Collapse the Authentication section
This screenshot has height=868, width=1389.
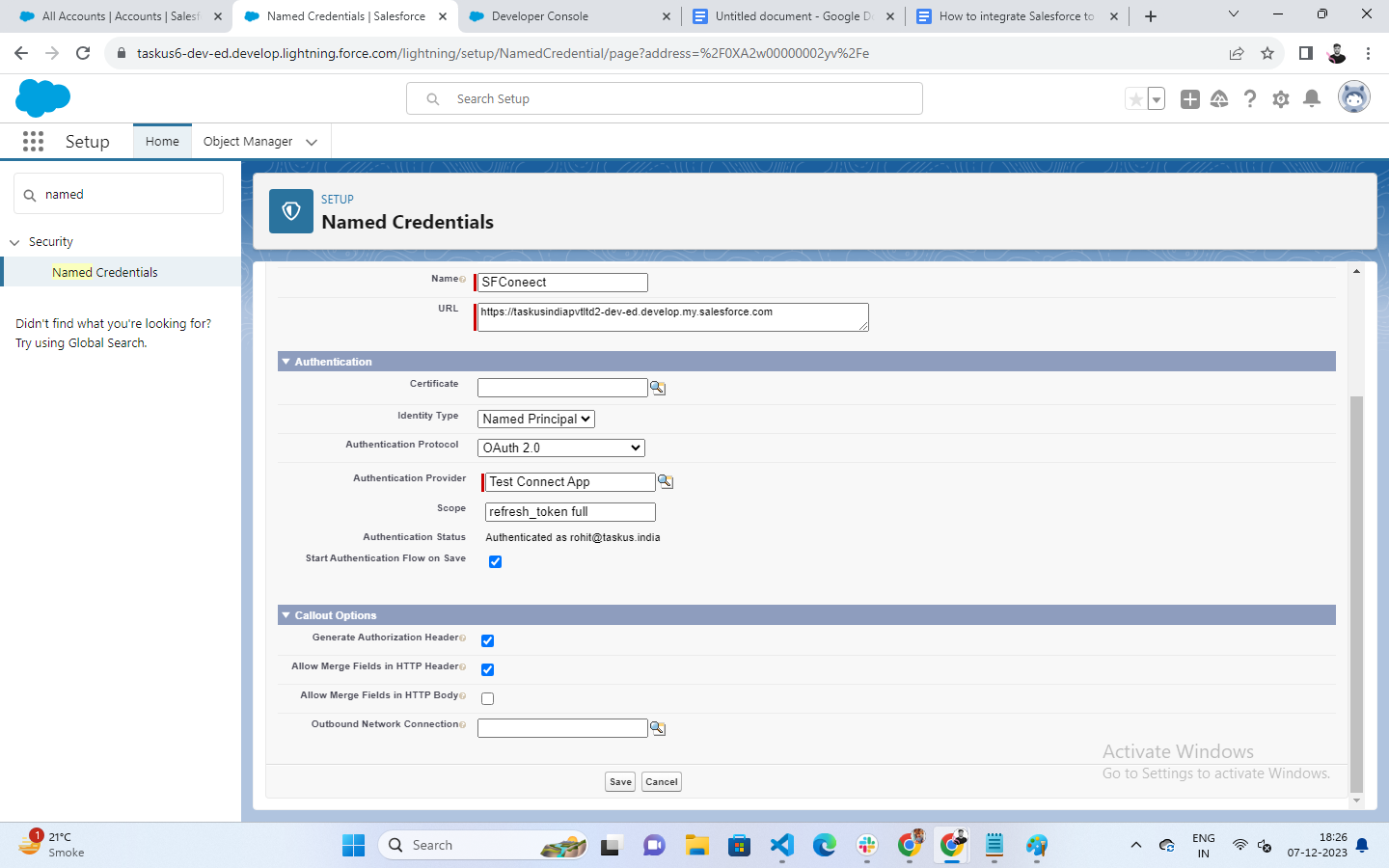286,362
